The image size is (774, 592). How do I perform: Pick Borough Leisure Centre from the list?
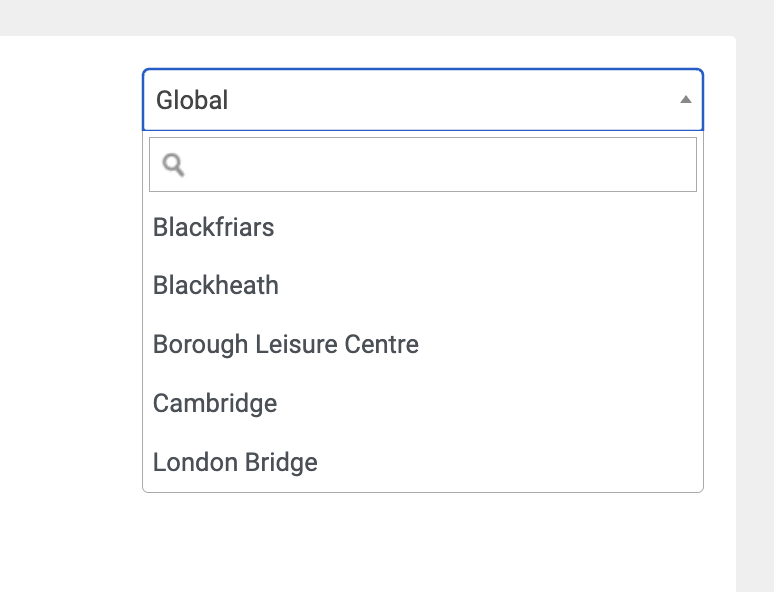coord(423,344)
